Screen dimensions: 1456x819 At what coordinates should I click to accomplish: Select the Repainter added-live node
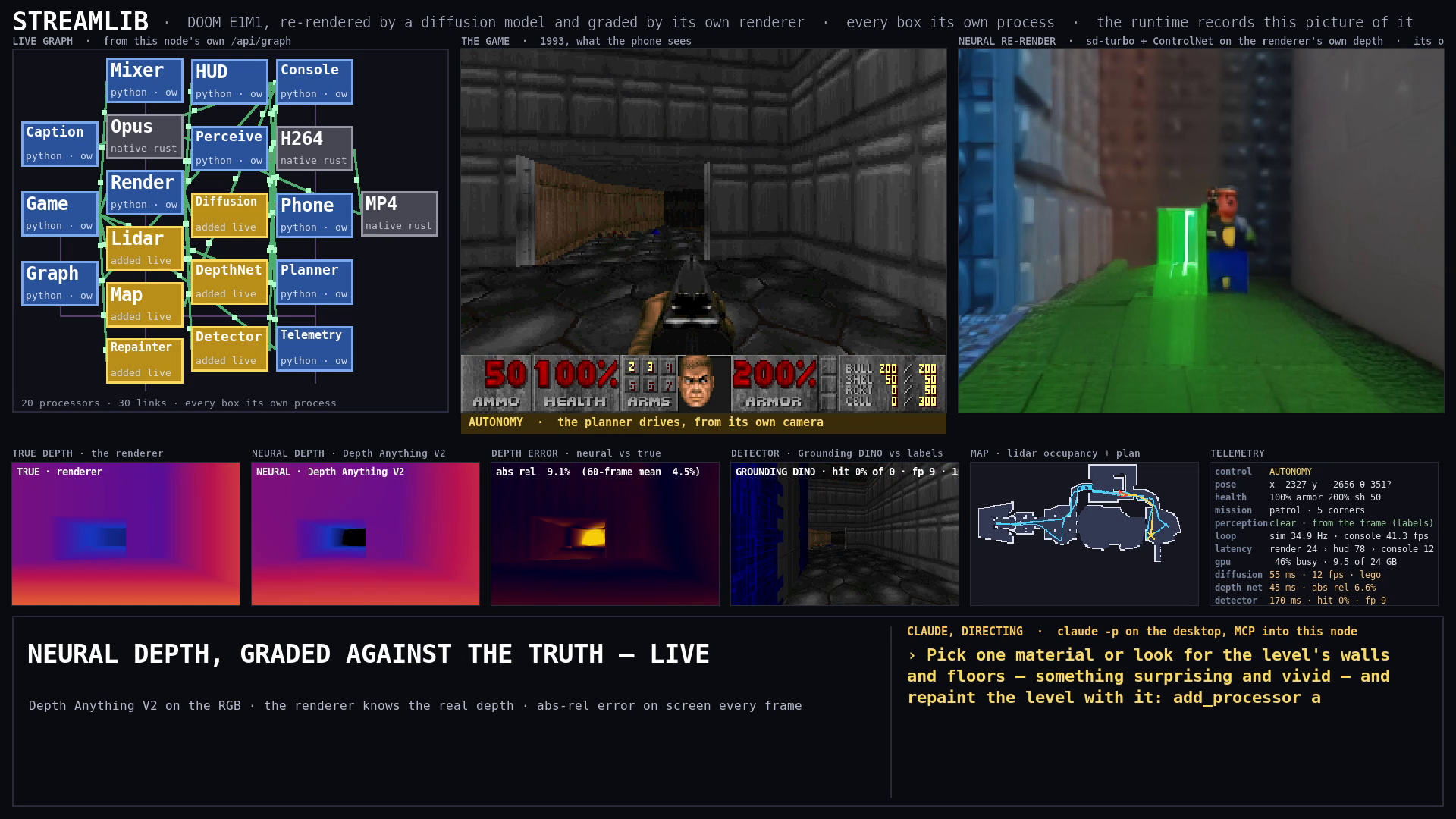pos(145,361)
